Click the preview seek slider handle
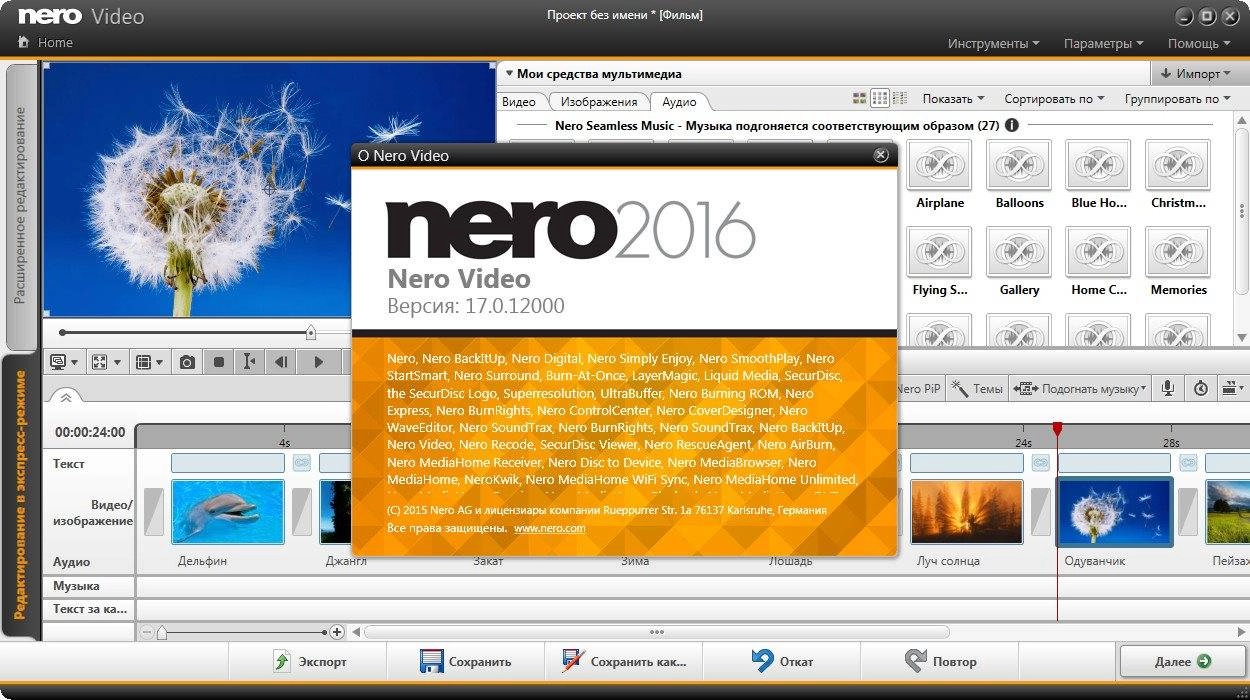 311,332
